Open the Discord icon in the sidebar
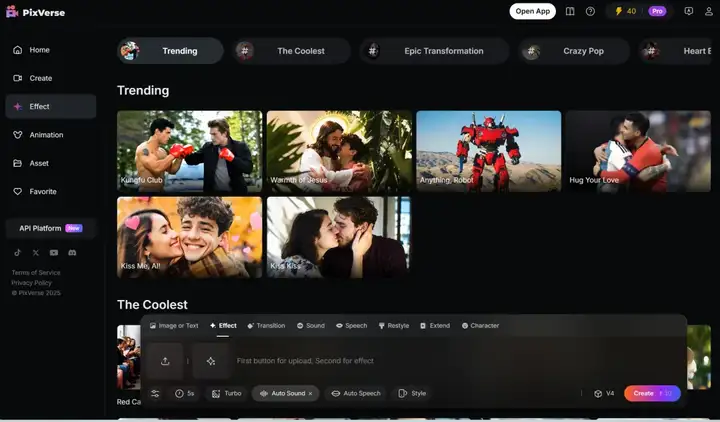 72,253
